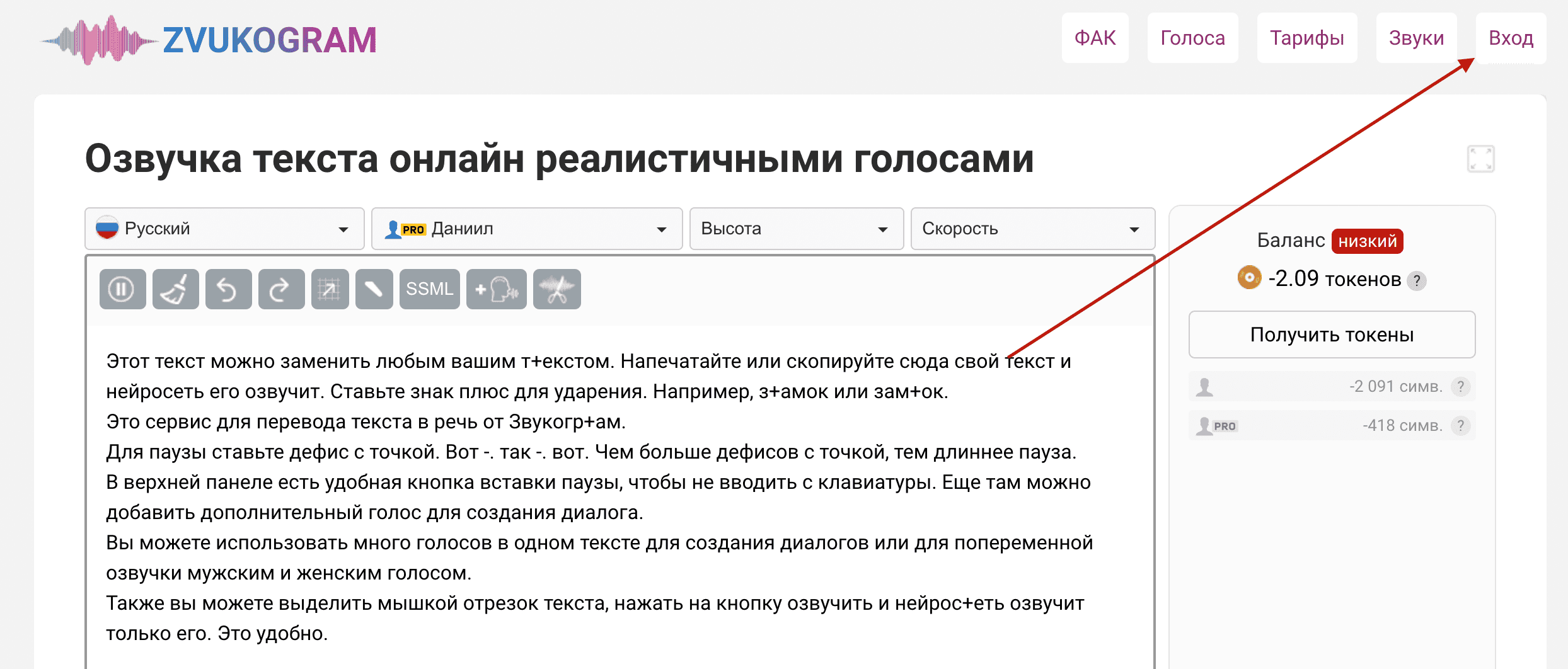The width and height of the screenshot is (1568, 669).
Task: Toggle SSML mode in the toolbar
Action: coord(429,289)
